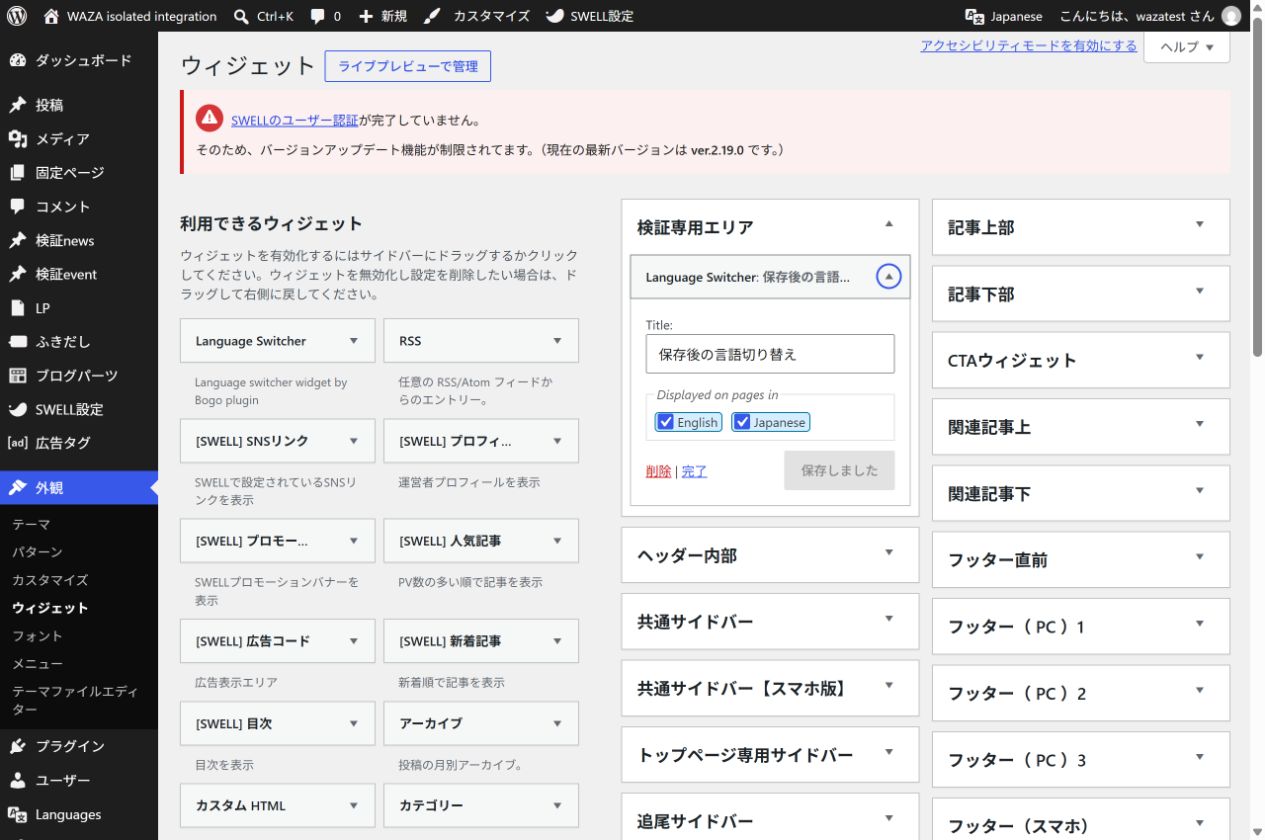Click the [ad] icon beside 広告タグ
This screenshot has height=840, width=1265.
click(17, 443)
